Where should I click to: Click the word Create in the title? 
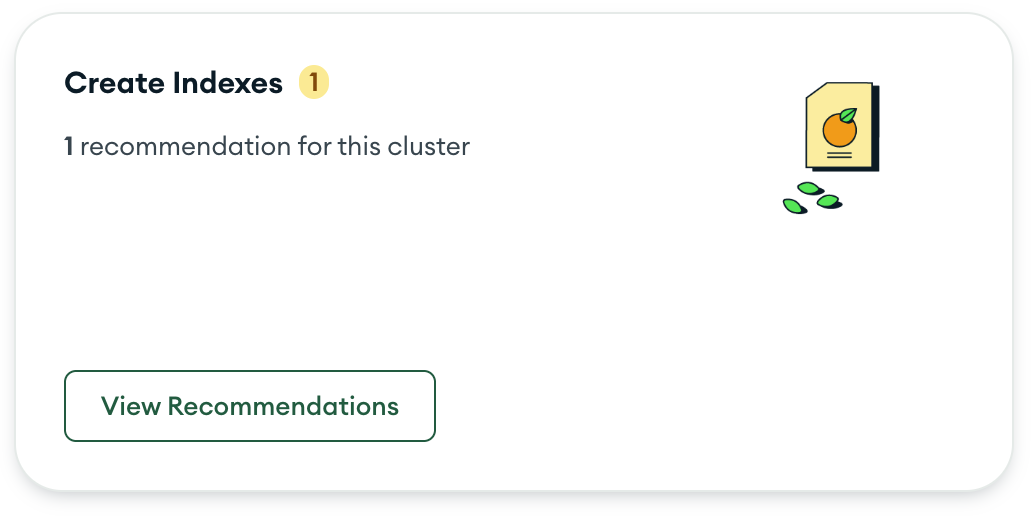[115, 83]
